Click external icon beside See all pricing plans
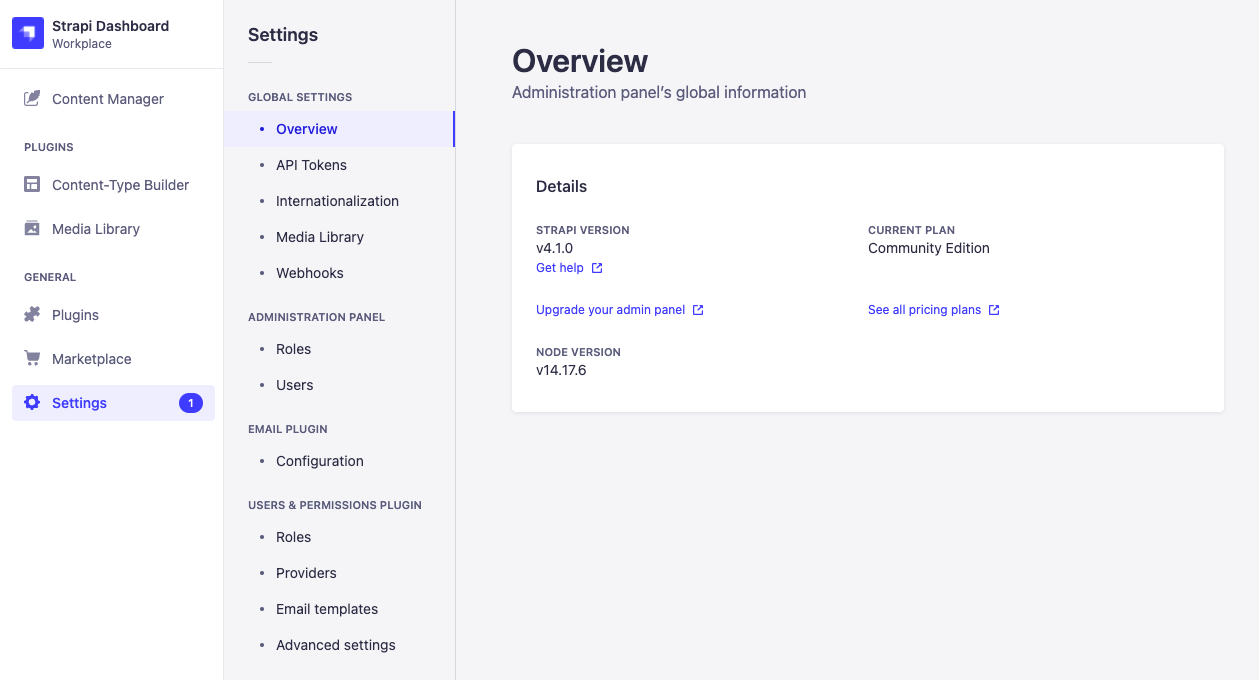 tap(994, 310)
